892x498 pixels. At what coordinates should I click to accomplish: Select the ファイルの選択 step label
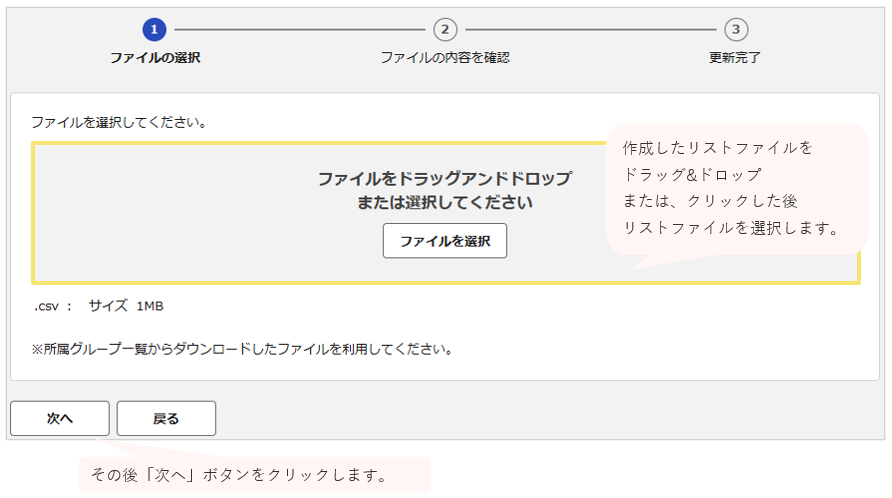coord(155,57)
